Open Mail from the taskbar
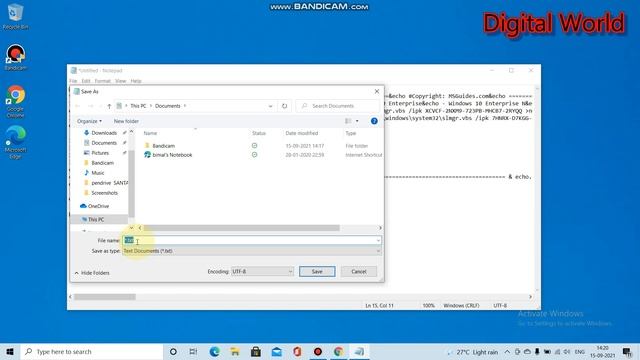This screenshot has height=360, width=640. pos(276,351)
